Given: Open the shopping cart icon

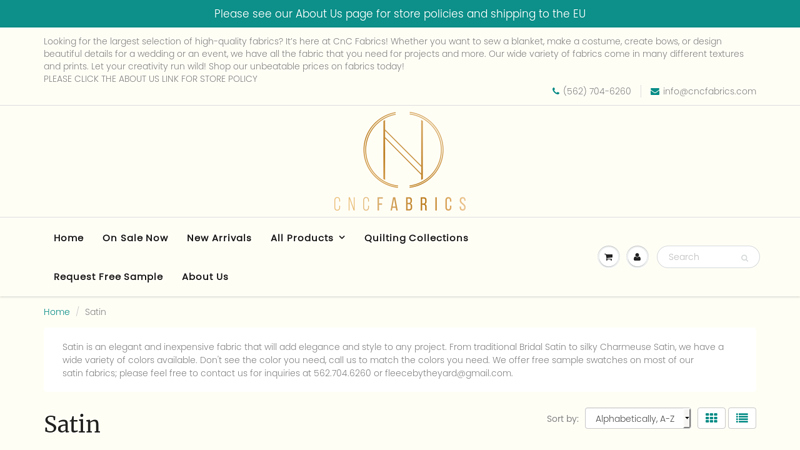Looking at the screenshot, I should tap(608, 257).
